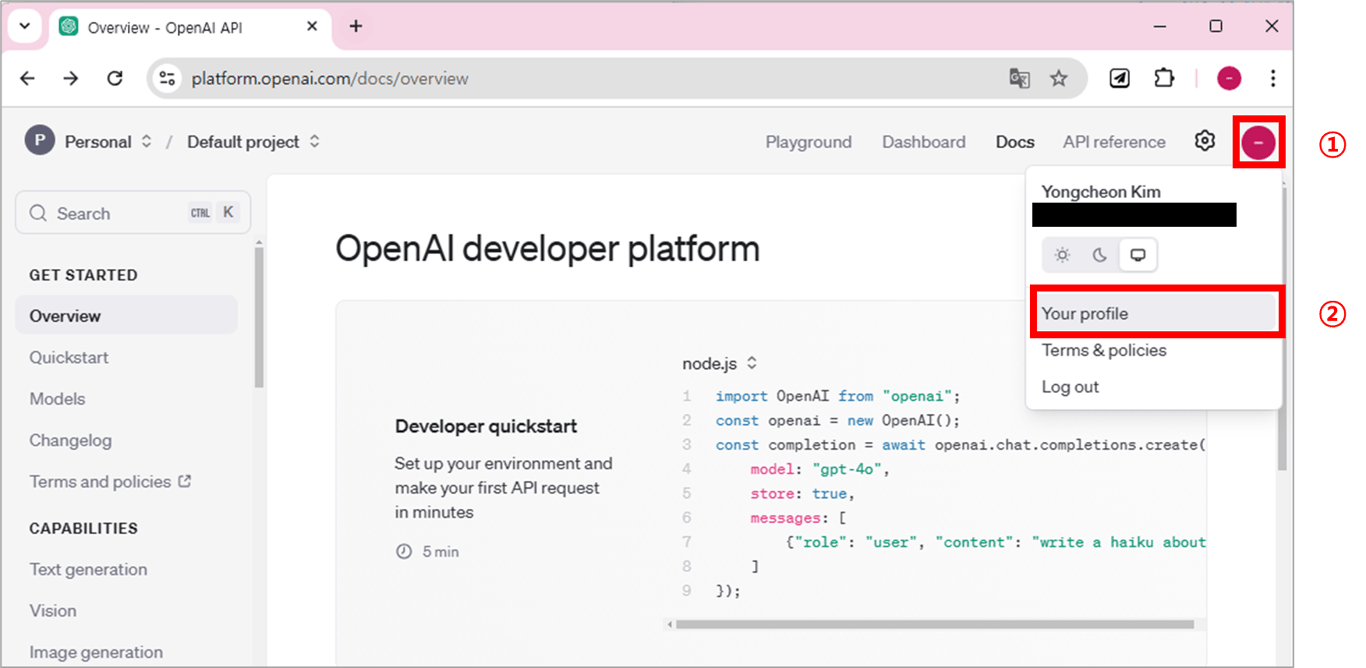Select system theme monitor icon
The height and width of the screenshot is (668, 1366).
1137,255
